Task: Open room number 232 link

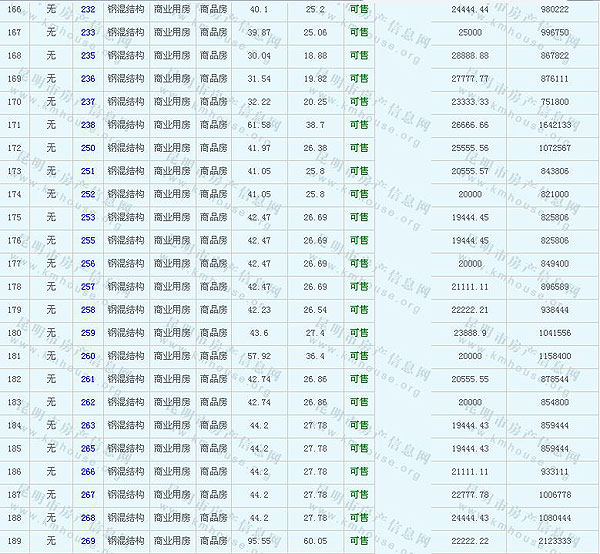Action: point(88,9)
